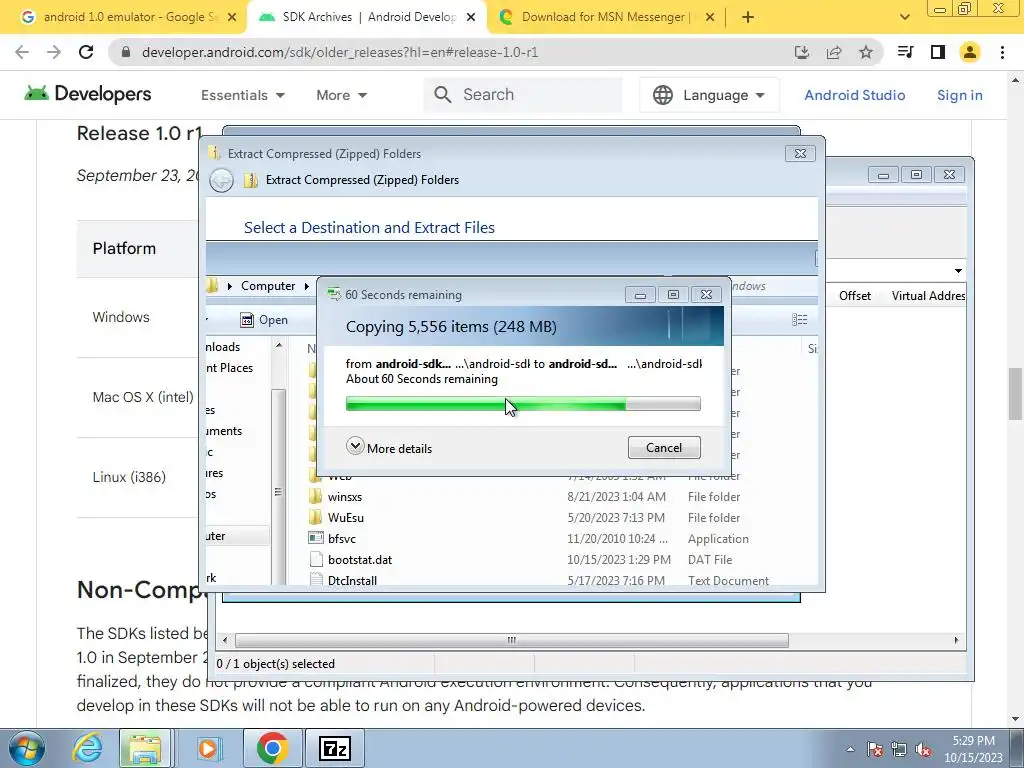Screen dimensions: 1024x768
Task: Click the search magnifier icon
Action: [x=443, y=95]
